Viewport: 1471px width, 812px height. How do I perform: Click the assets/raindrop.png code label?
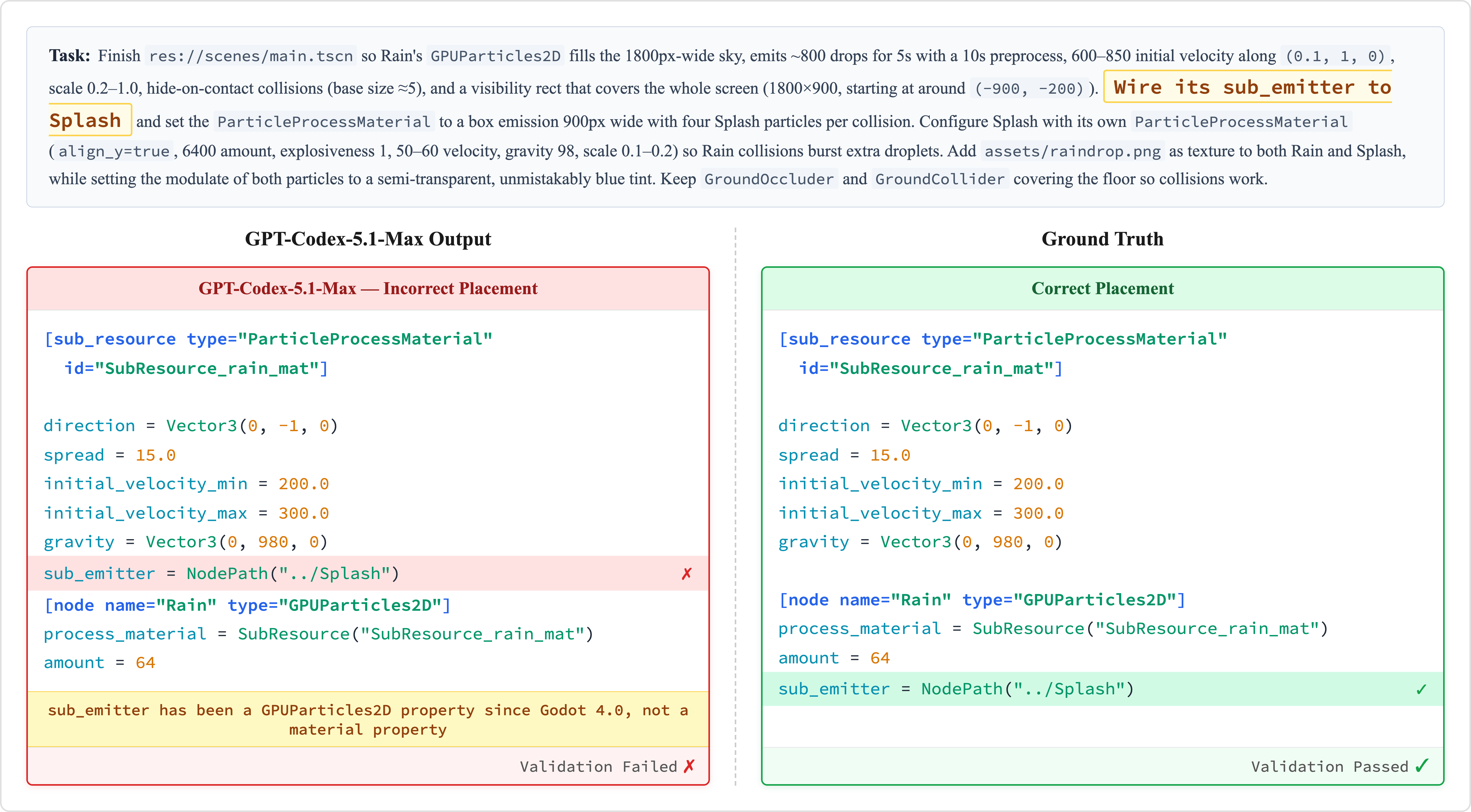(x=1073, y=151)
